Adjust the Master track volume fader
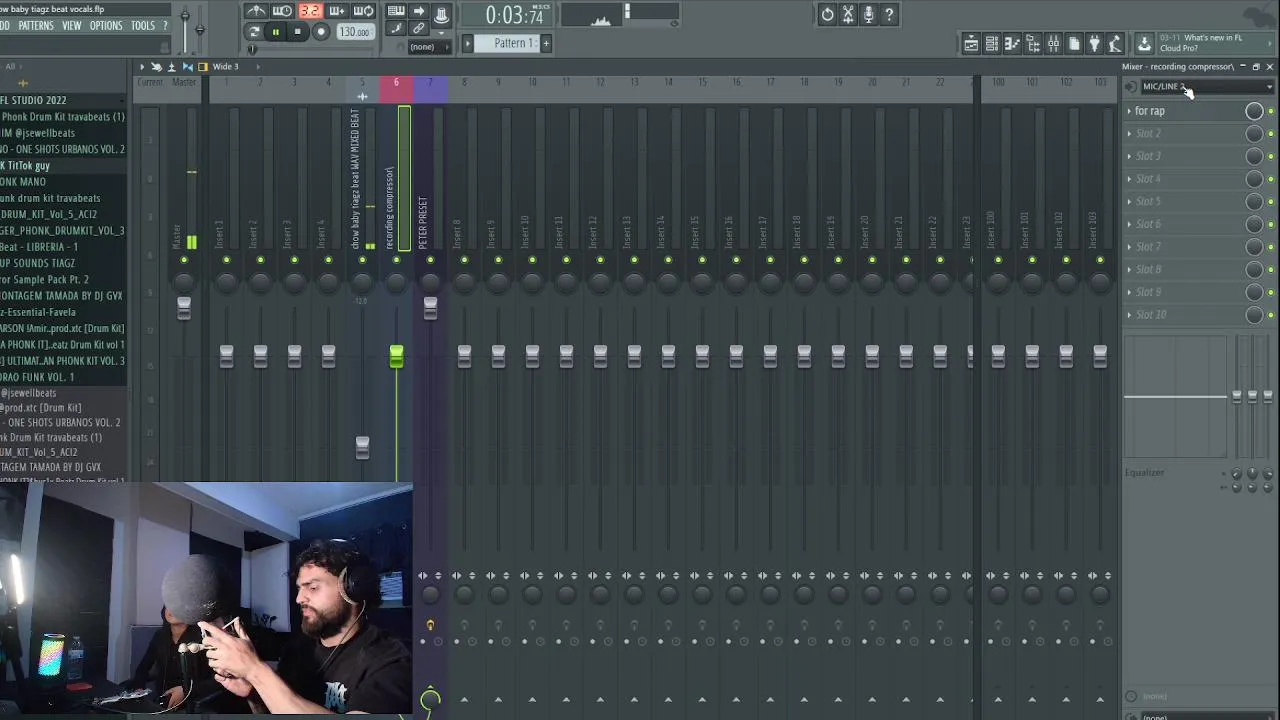The width and height of the screenshot is (1280, 720). tap(184, 308)
